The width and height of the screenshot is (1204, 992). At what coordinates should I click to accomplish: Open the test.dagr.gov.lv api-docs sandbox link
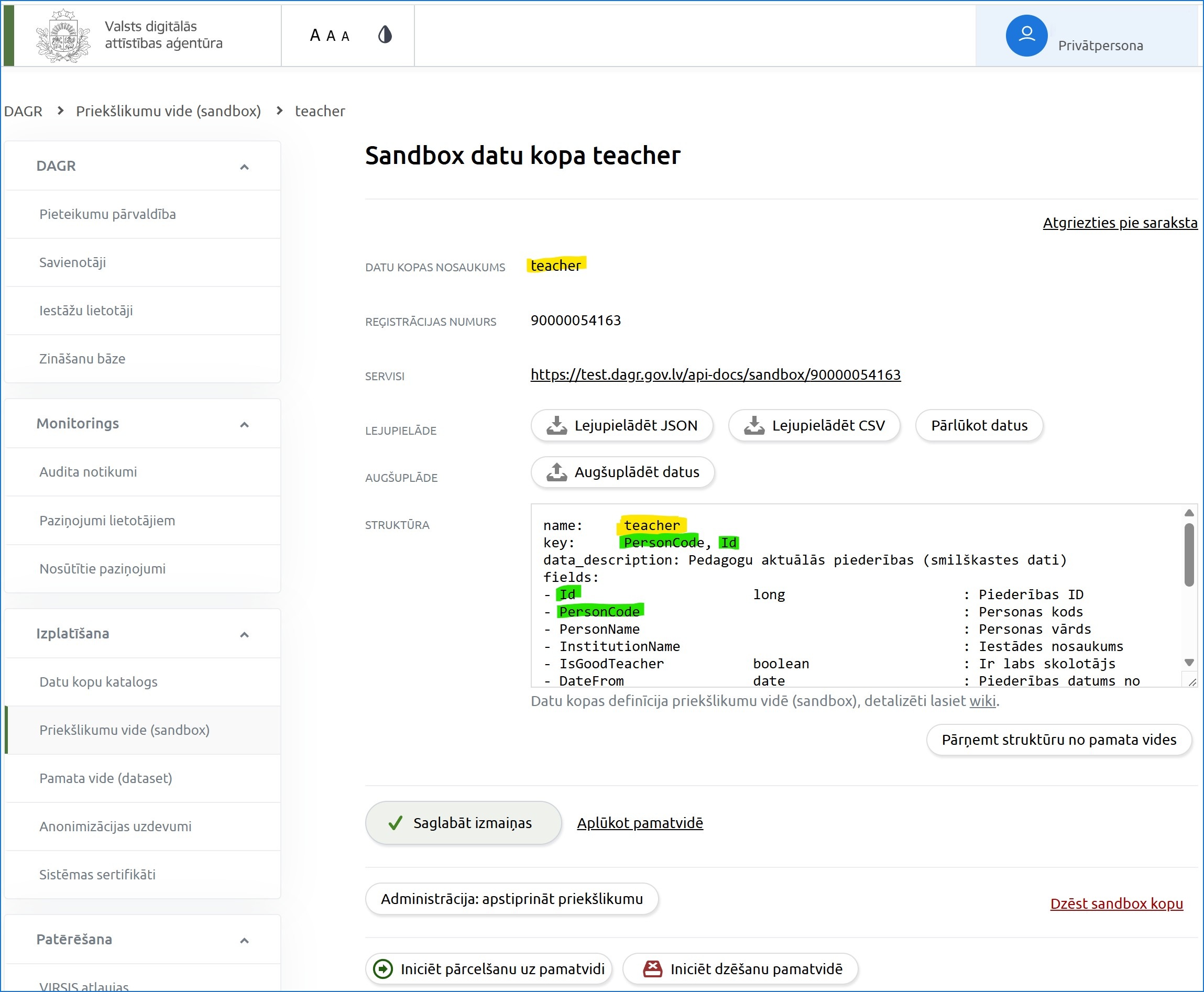coord(715,374)
